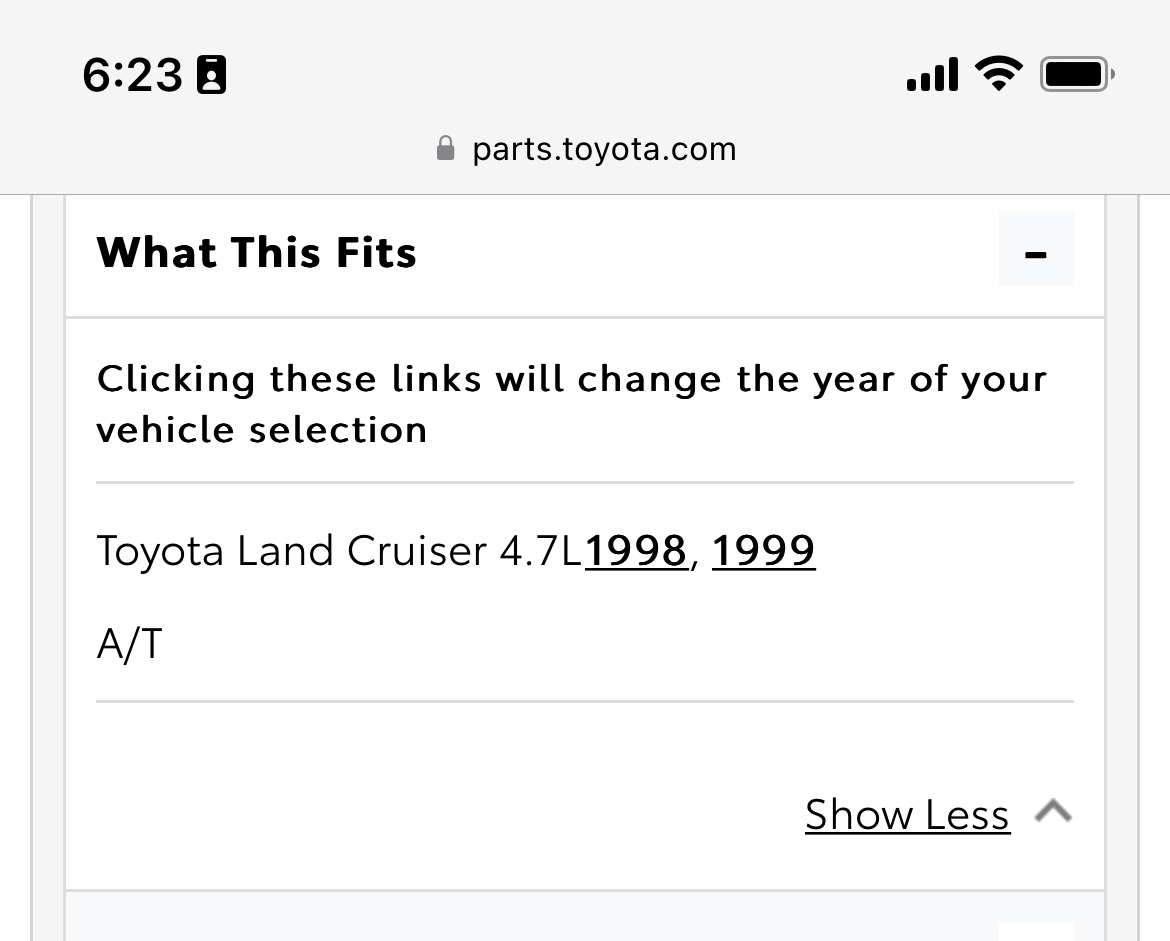Image resolution: width=1170 pixels, height=941 pixels.
Task: Click the What This Fits heading
Action: click(257, 252)
